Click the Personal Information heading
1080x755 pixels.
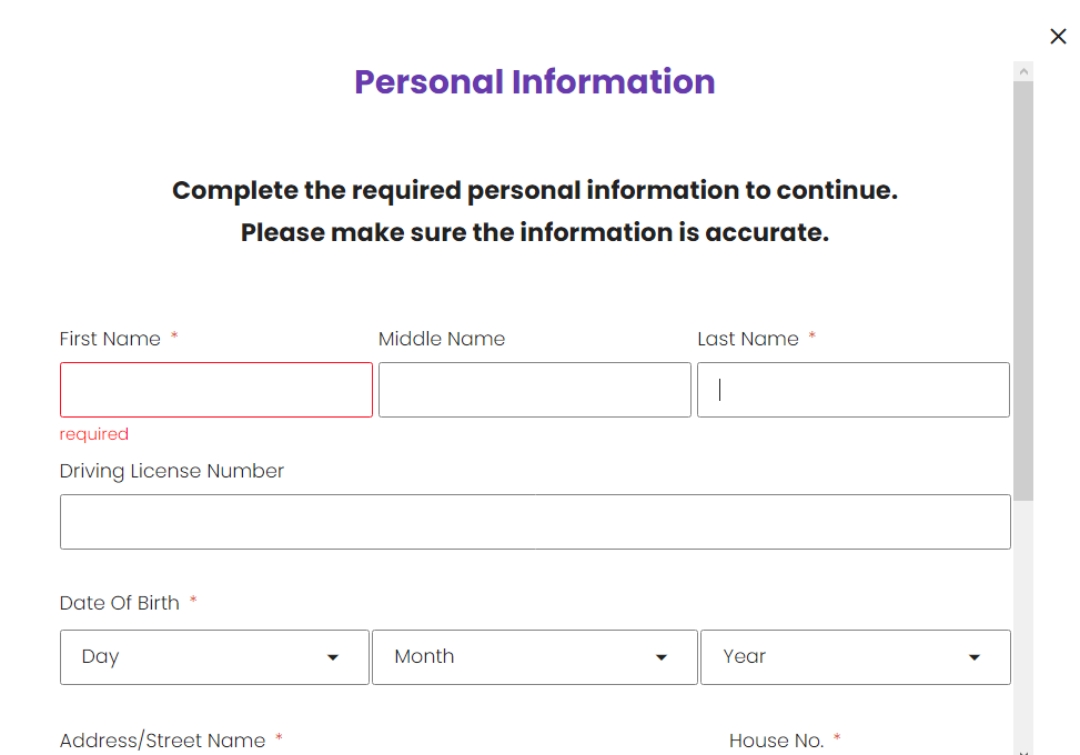click(x=535, y=82)
